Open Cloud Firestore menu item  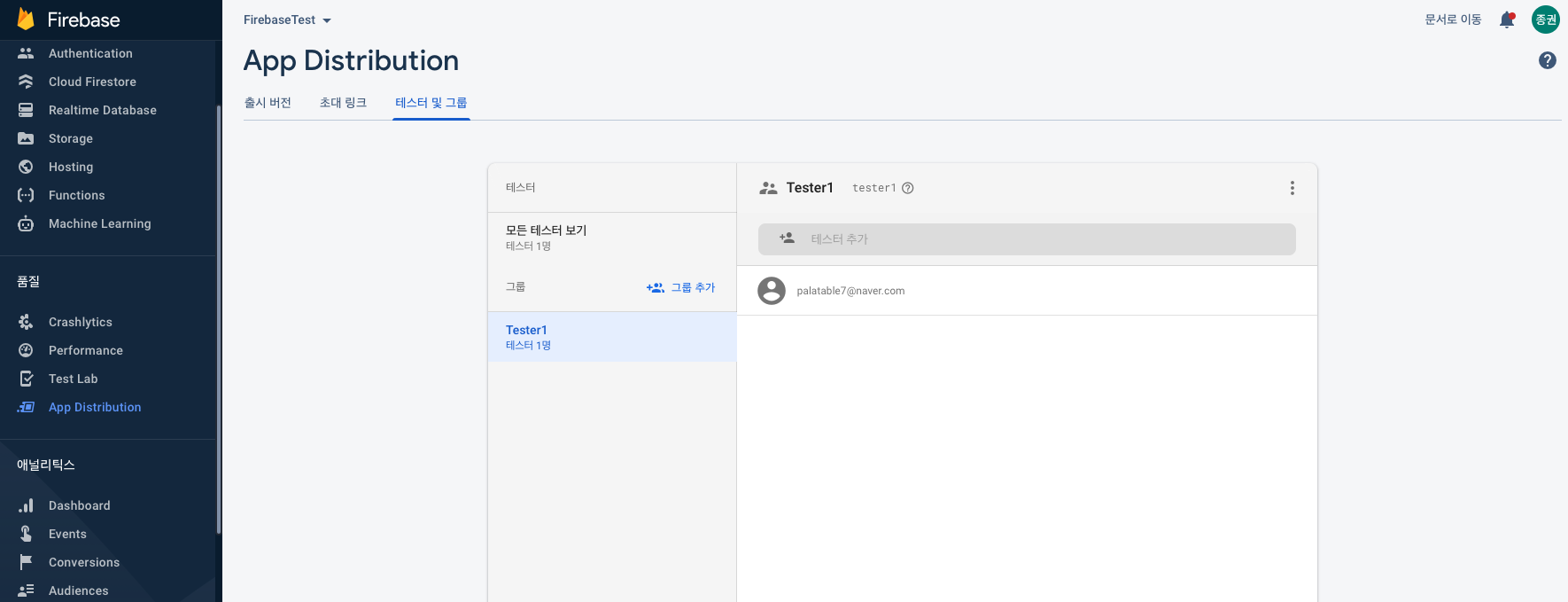(x=92, y=82)
